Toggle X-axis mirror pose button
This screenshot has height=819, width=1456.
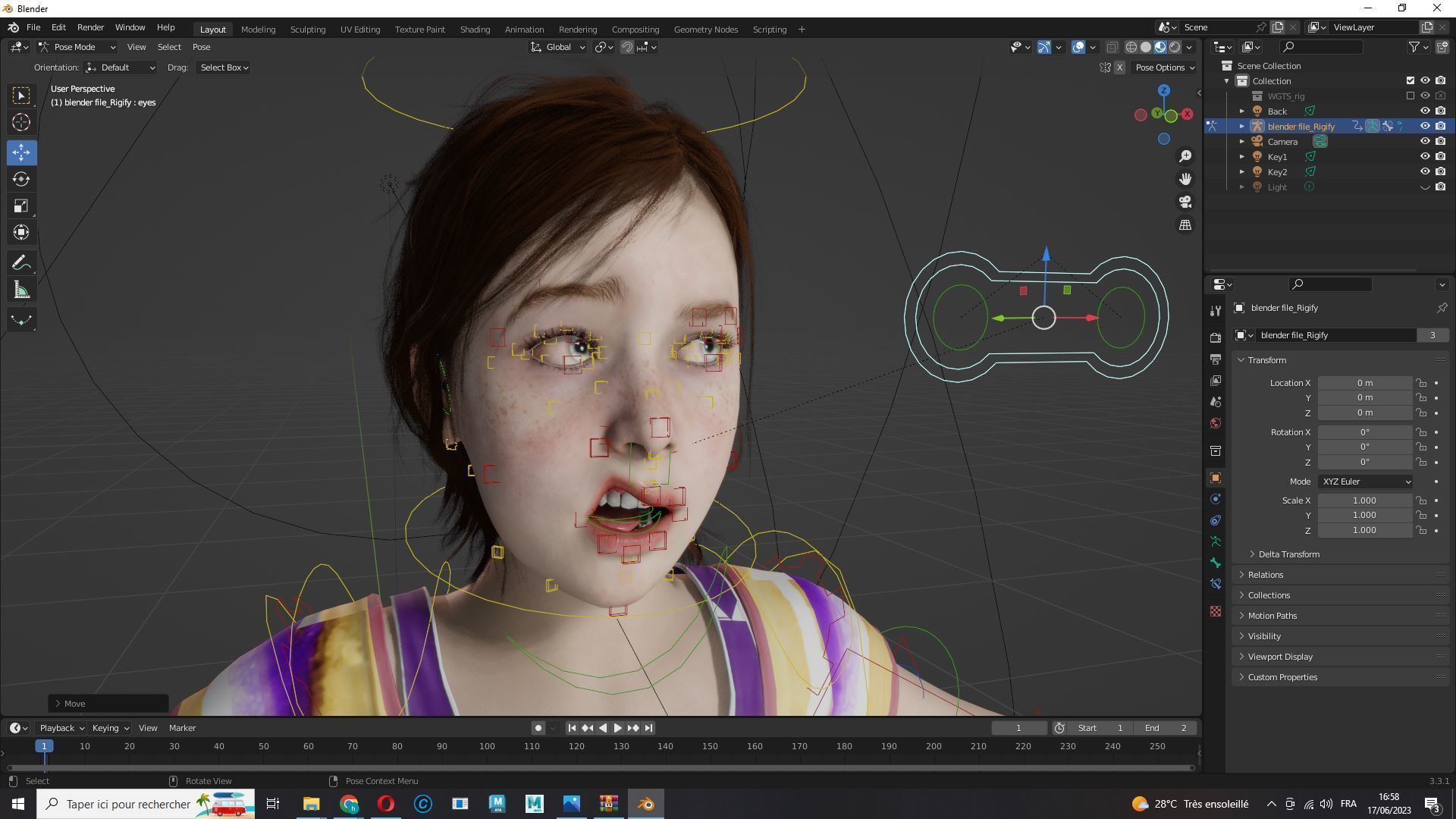coord(1119,67)
